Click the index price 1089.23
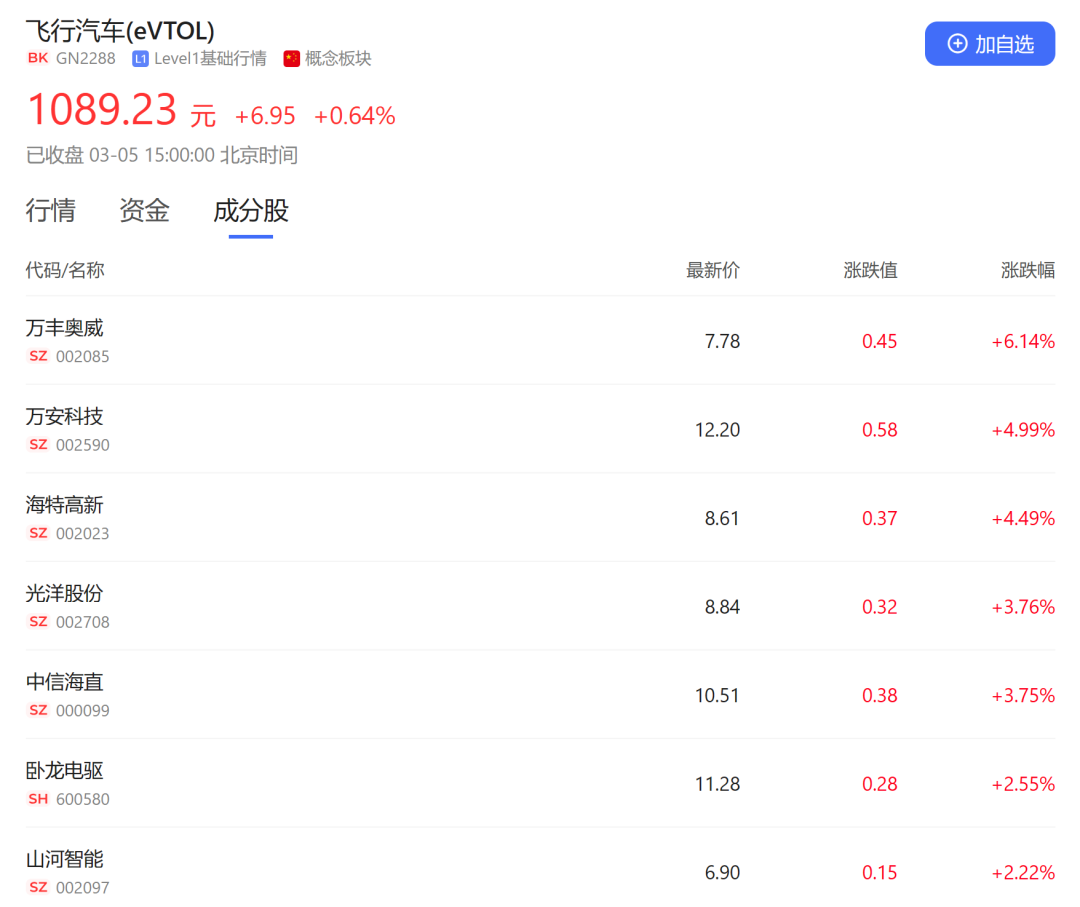 [x=102, y=110]
